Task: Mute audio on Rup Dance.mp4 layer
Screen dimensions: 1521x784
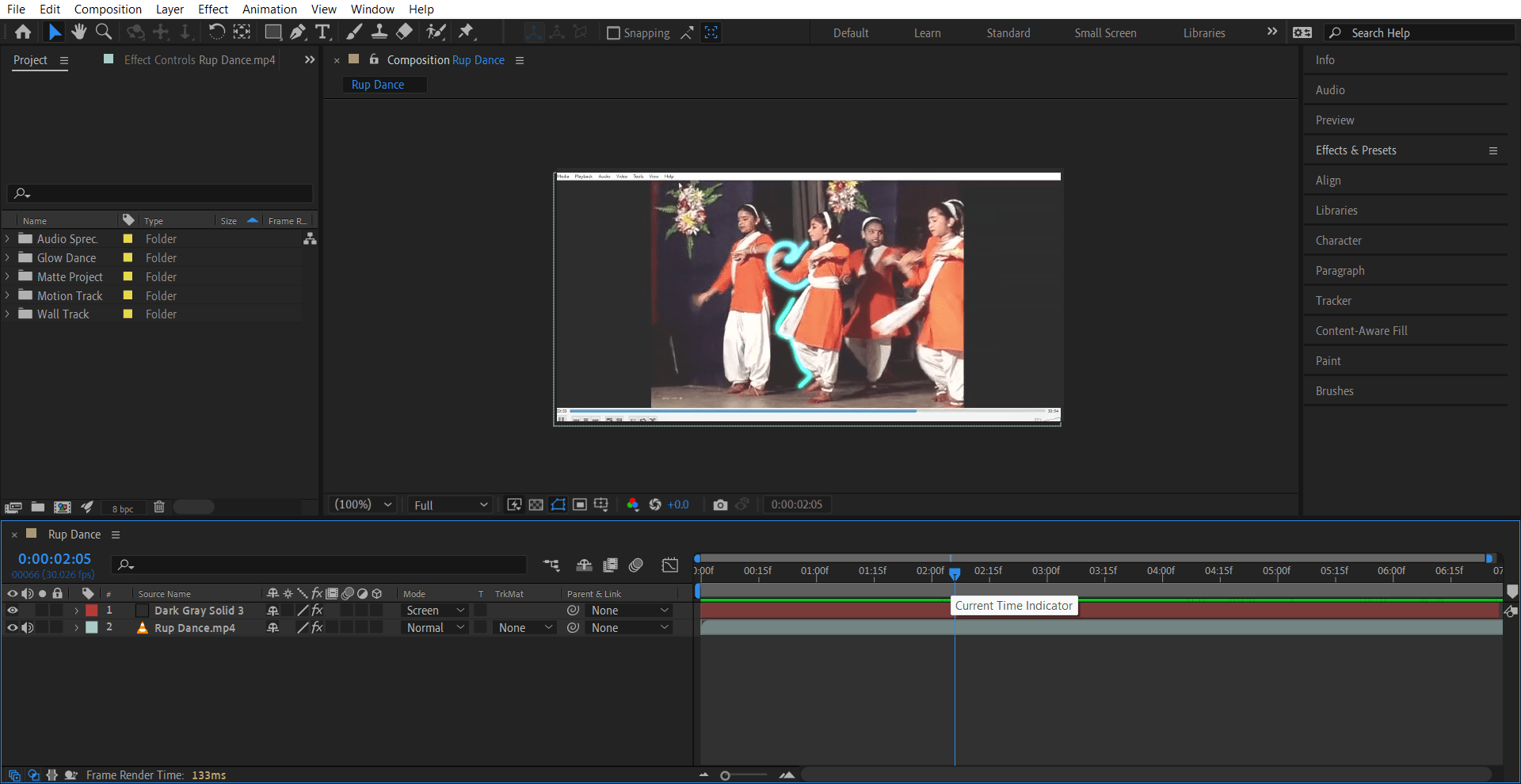Action: point(28,627)
